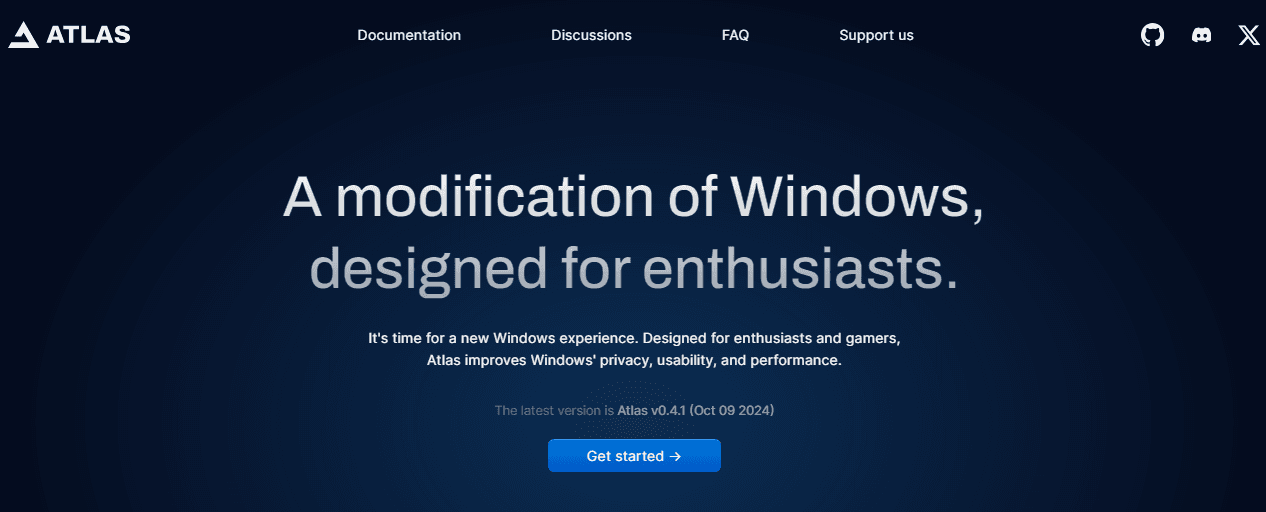Open the Discord icon link
Image resolution: width=1266 pixels, height=512 pixels.
pyautogui.click(x=1202, y=35)
